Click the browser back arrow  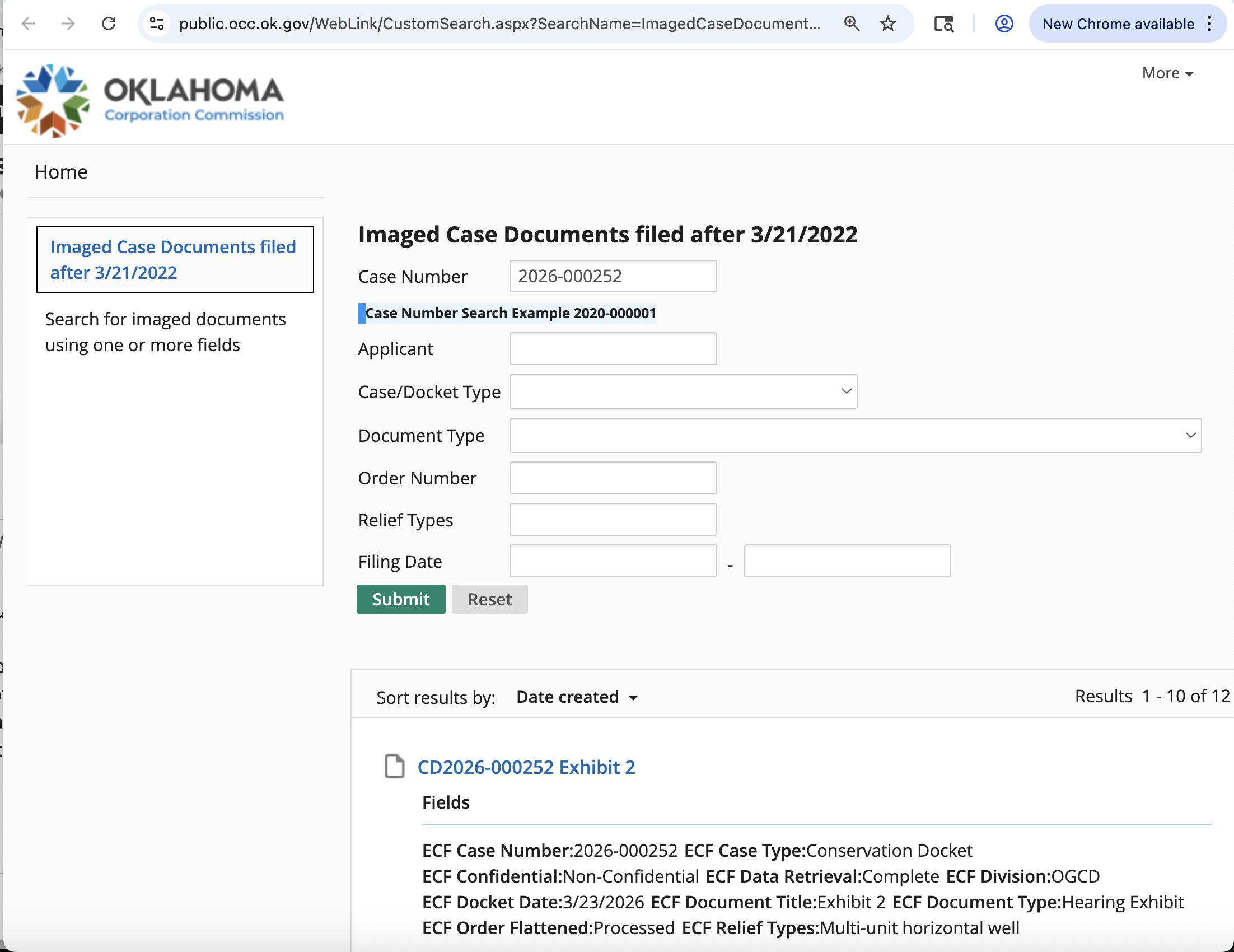pos(28,24)
